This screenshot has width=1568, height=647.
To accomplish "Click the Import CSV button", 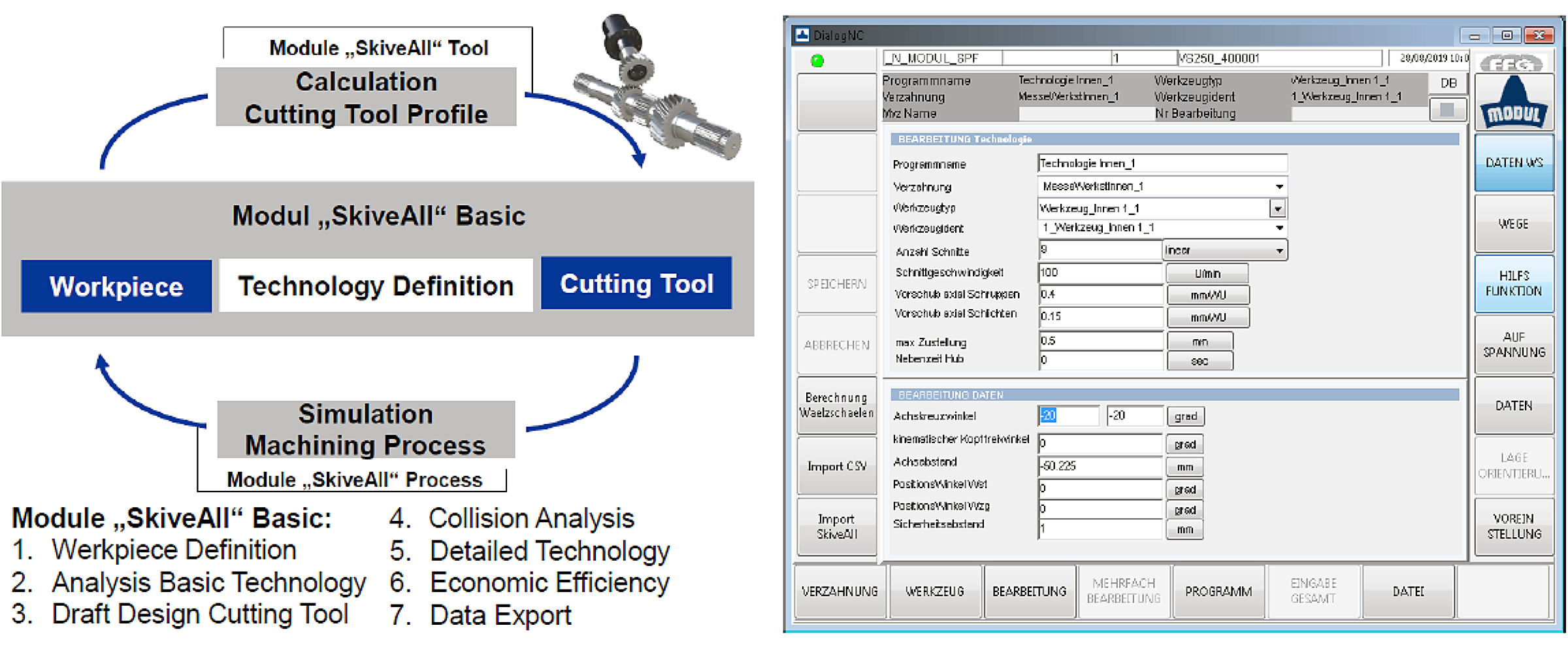I will click(836, 466).
